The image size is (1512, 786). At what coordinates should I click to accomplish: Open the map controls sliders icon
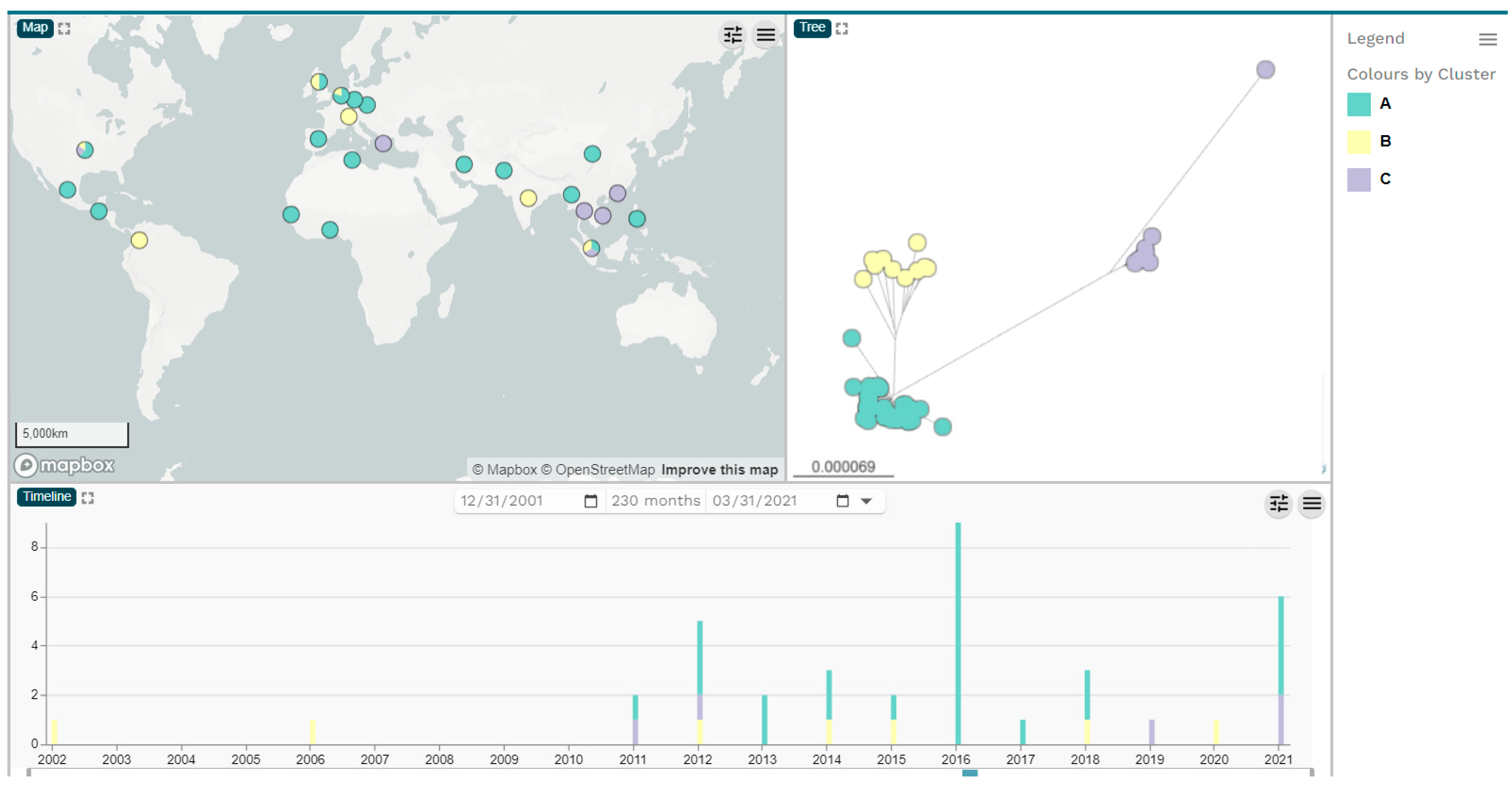pos(732,35)
